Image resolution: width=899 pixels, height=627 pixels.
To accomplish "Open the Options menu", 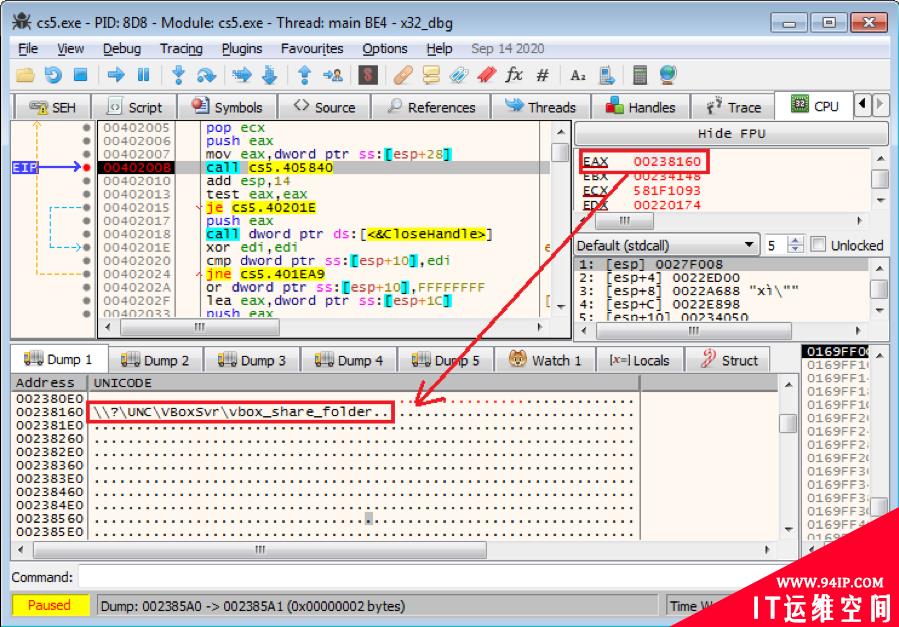I will point(385,49).
